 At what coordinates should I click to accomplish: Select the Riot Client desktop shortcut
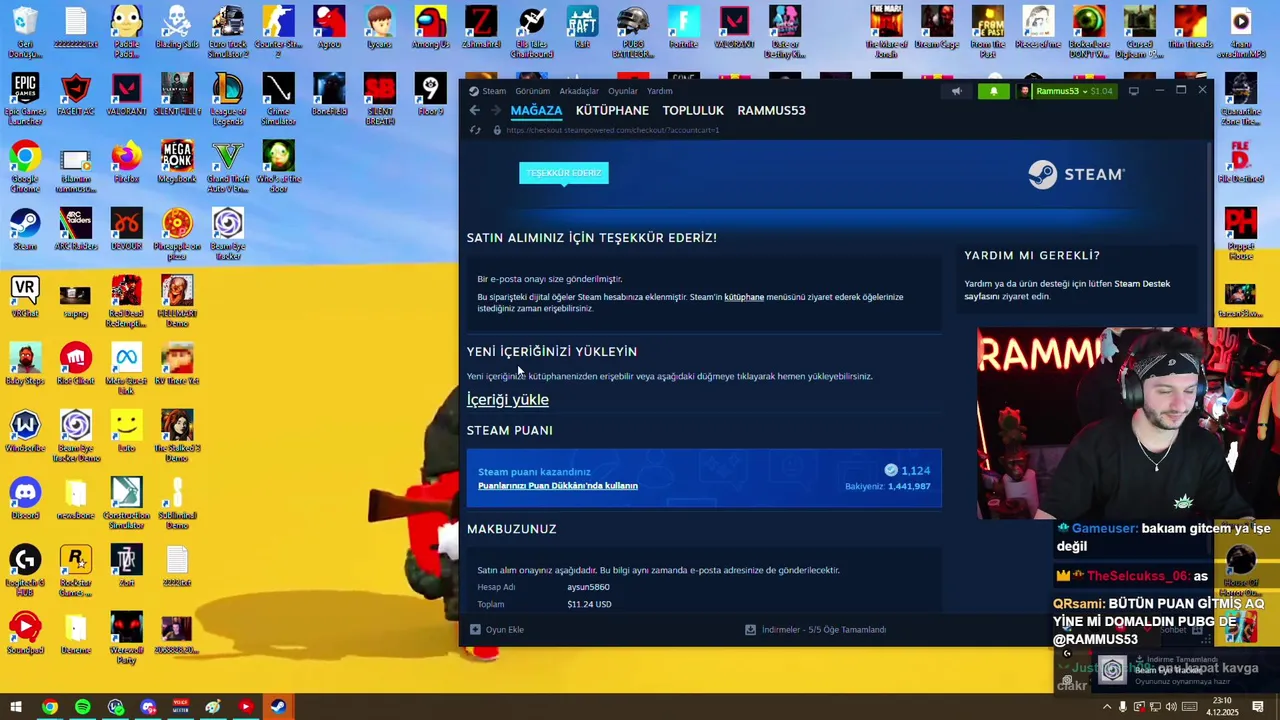point(76,363)
